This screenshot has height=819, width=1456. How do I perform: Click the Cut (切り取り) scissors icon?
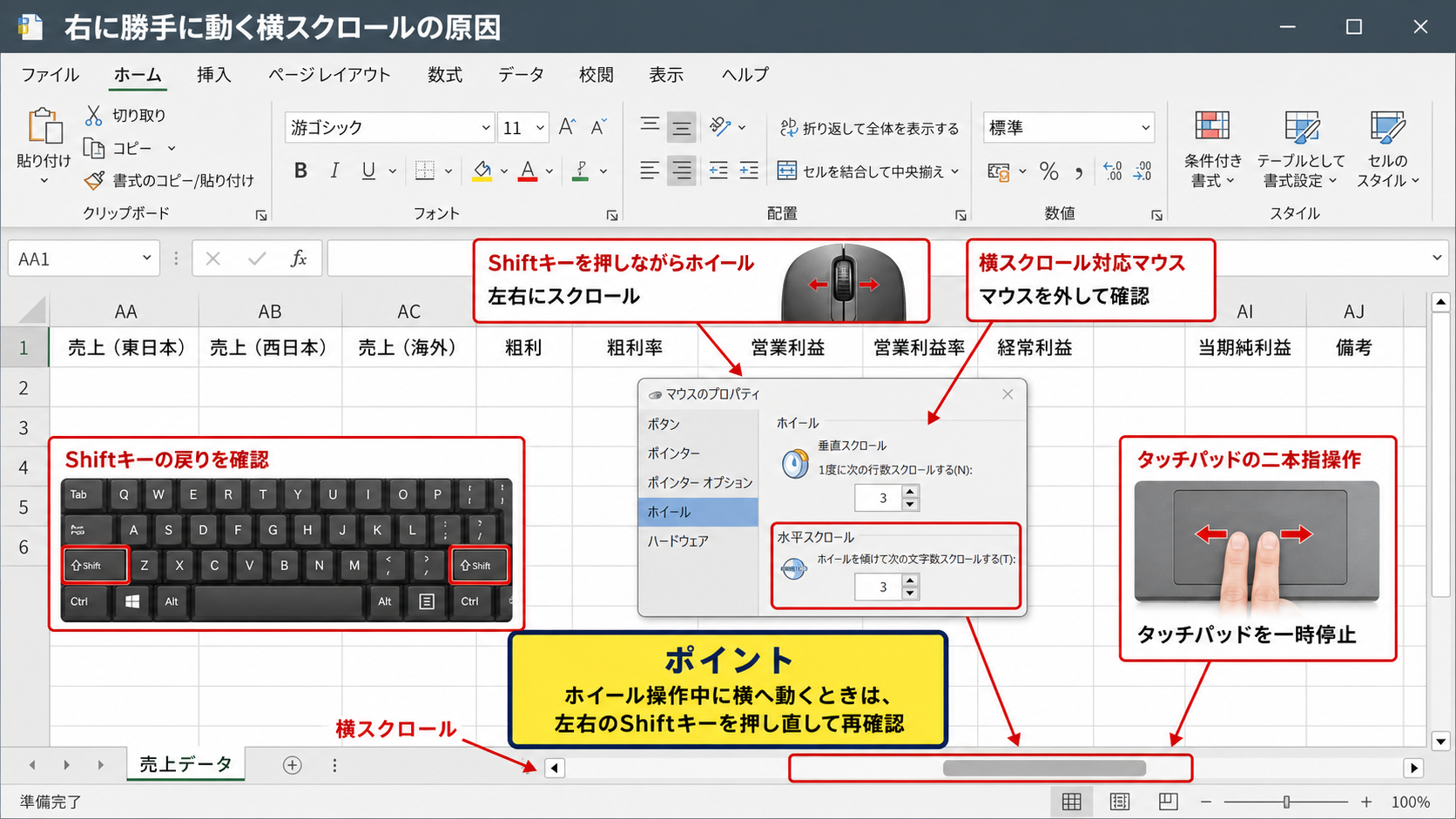point(94,115)
